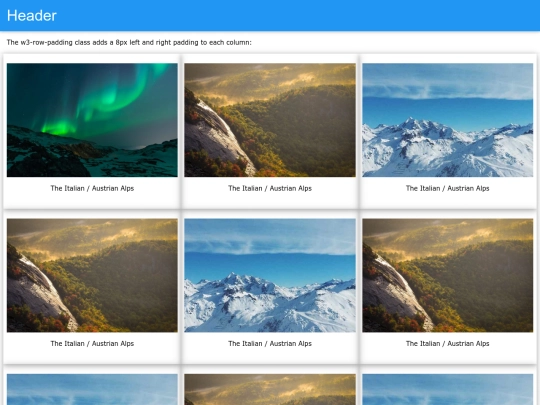The width and height of the screenshot is (540, 405).
Task: Click the caption under the aurora photo
Action: coord(92,188)
